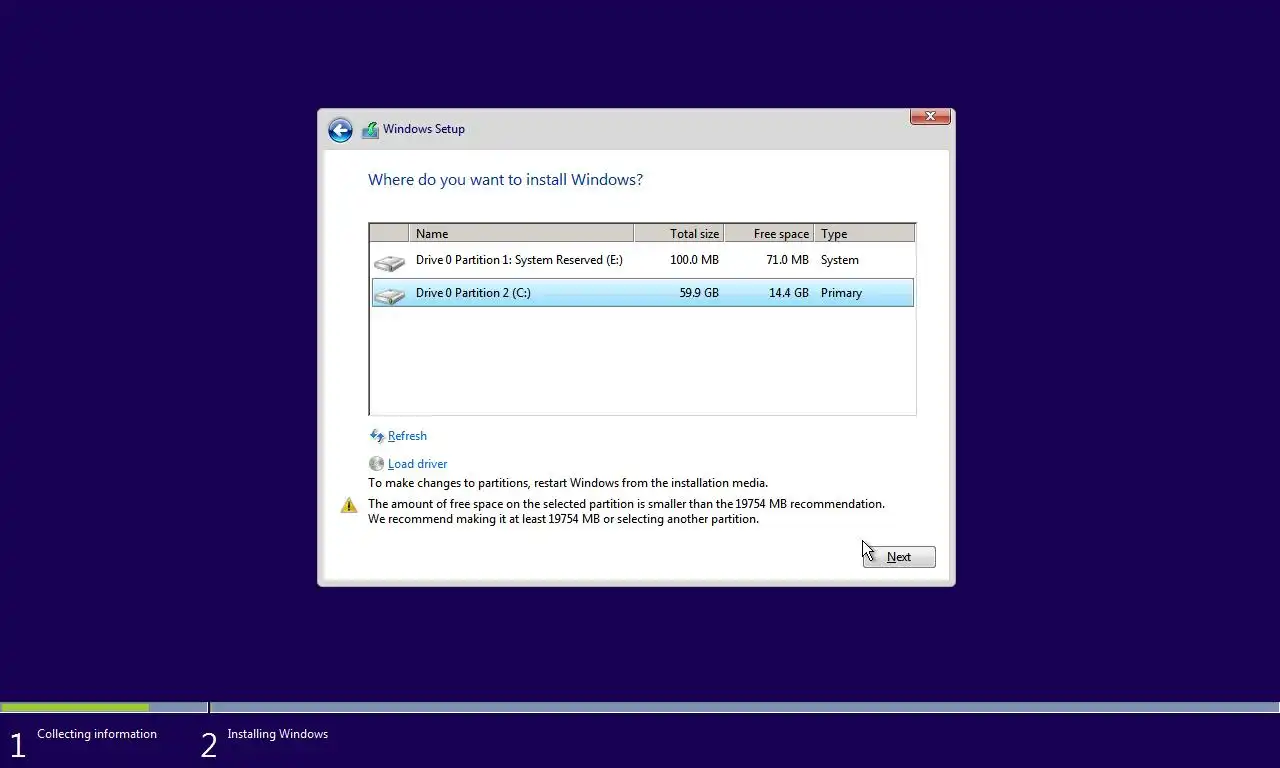Image resolution: width=1280 pixels, height=768 pixels.
Task: Click the 'Installing Windows' step label
Action: tap(277, 734)
